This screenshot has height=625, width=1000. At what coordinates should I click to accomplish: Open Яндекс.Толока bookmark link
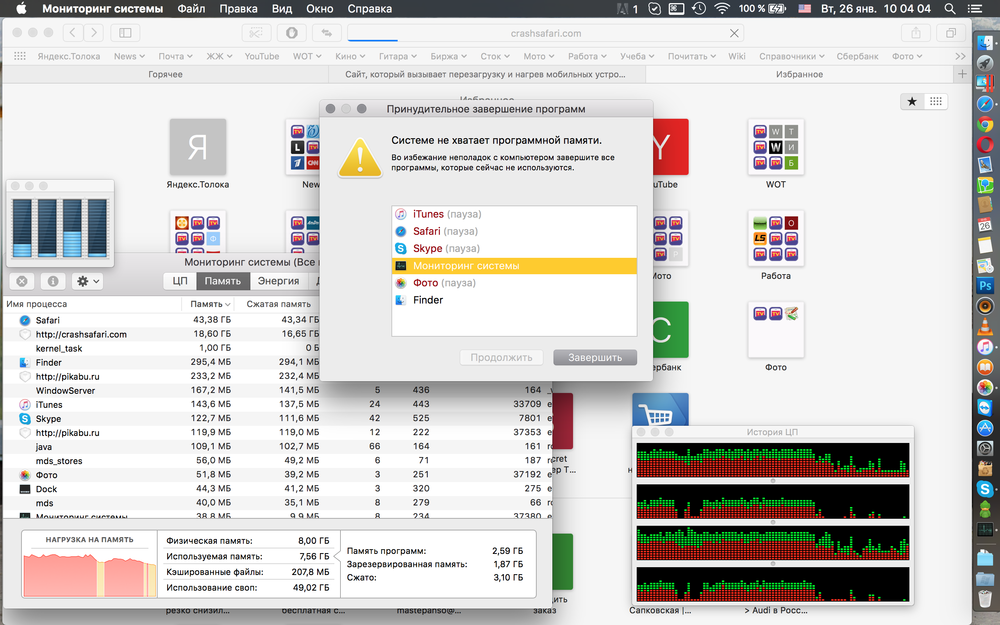[x=68, y=56]
